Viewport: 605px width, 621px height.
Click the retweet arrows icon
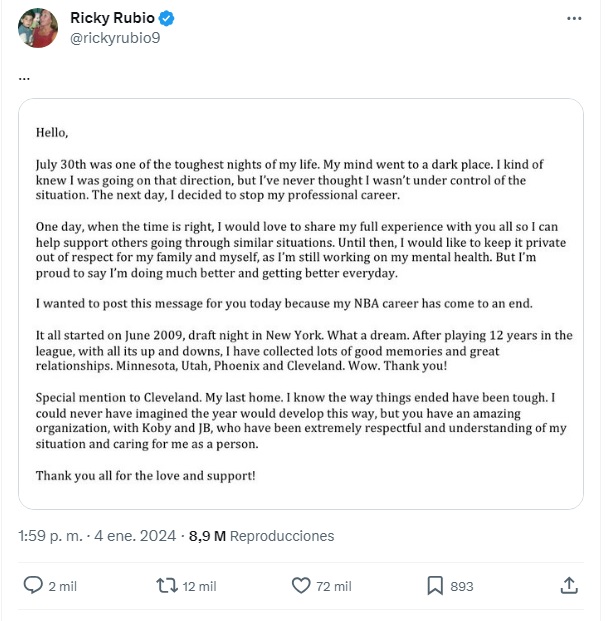tap(167, 585)
